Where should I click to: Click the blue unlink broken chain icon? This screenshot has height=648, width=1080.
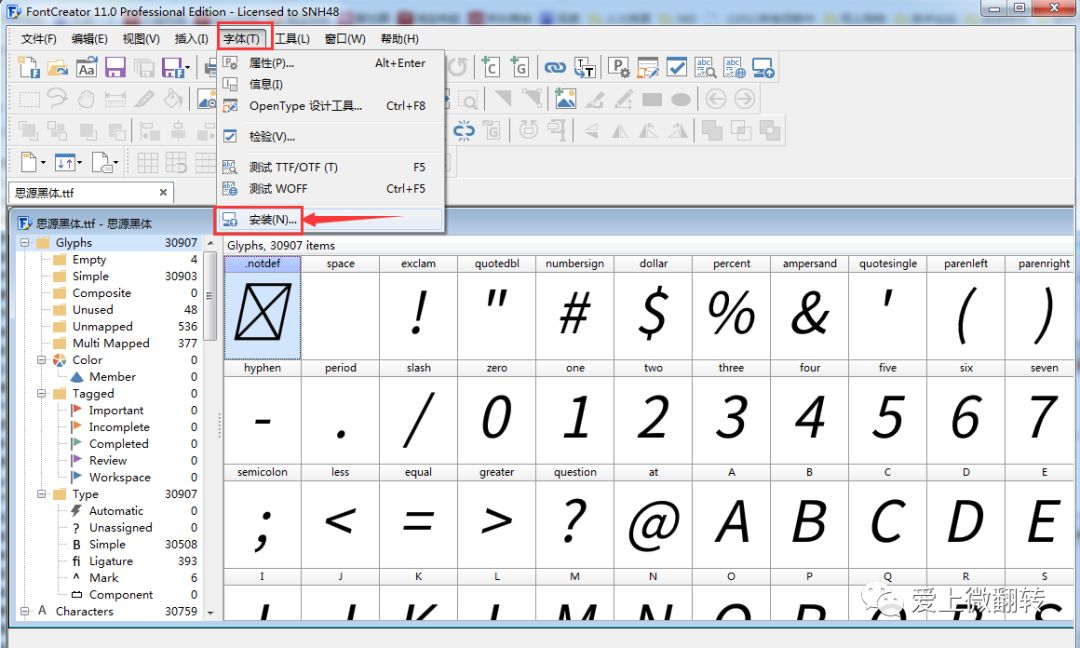tap(464, 130)
